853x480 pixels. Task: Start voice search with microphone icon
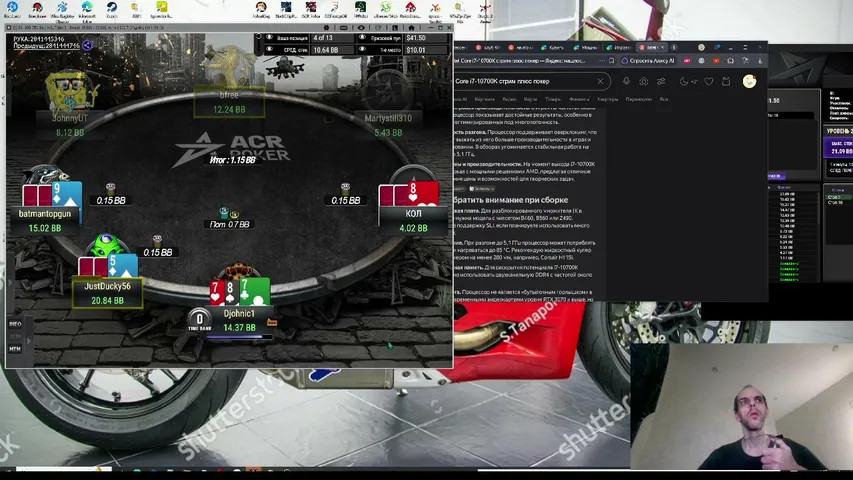627,81
